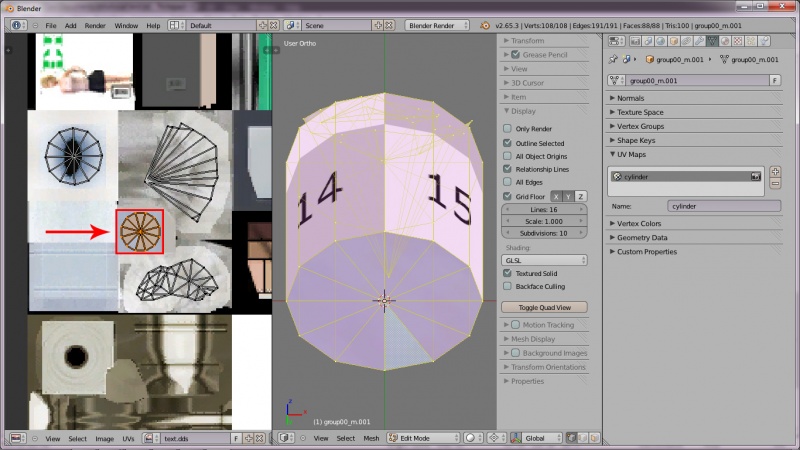The width and height of the screenshot is (800, 450).
Task: Open the Render menu
Action: [95, 25]
